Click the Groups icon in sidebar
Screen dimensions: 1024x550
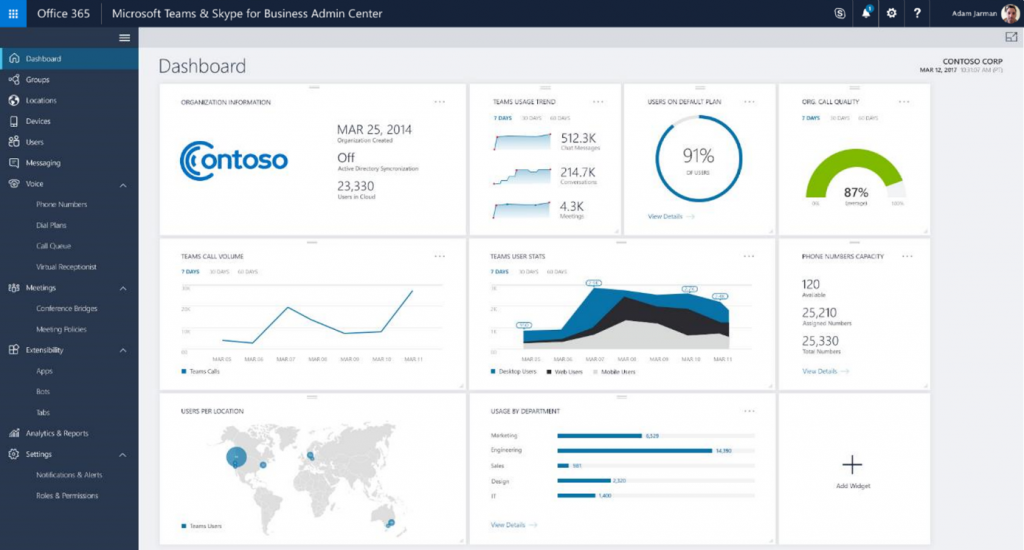tap(14, 79)
